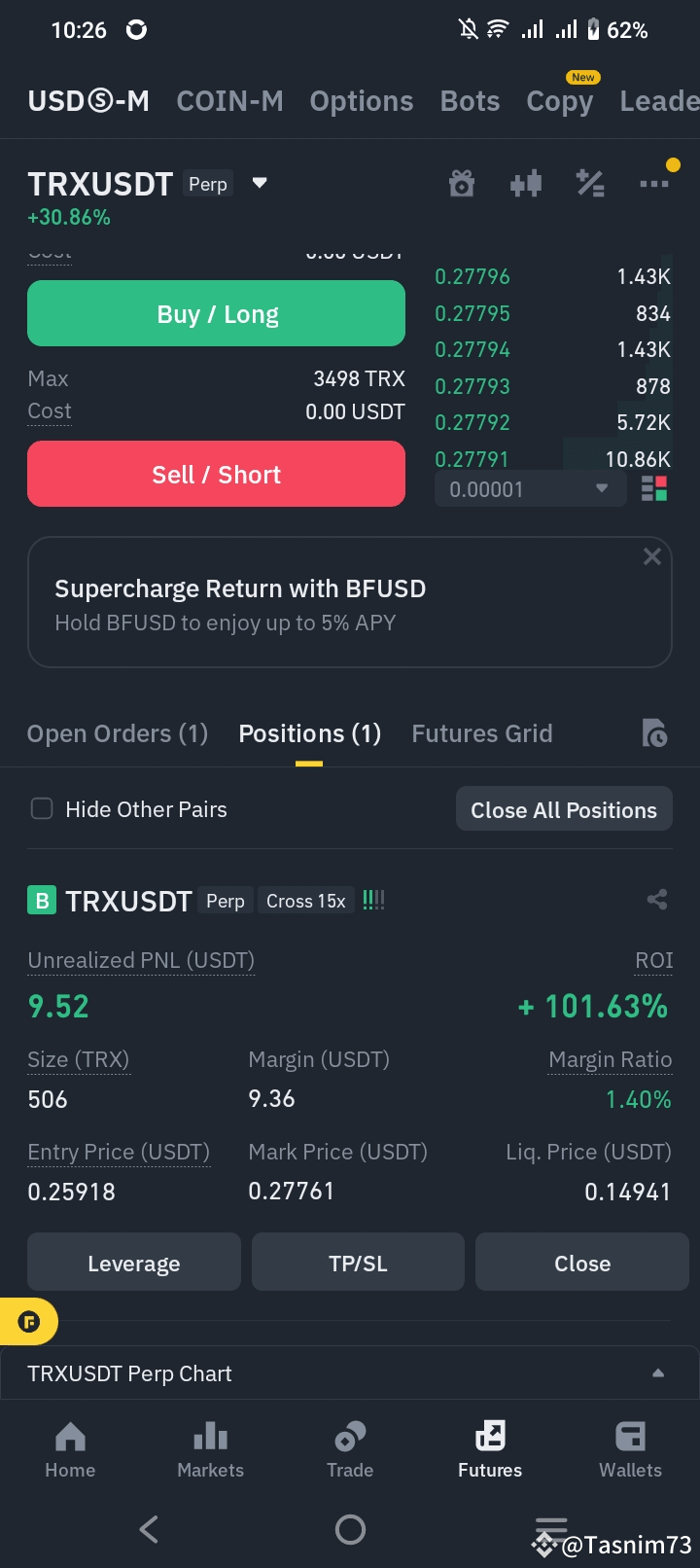
Task: Switch to Futures Grid tab
Action: coord(482,733)
